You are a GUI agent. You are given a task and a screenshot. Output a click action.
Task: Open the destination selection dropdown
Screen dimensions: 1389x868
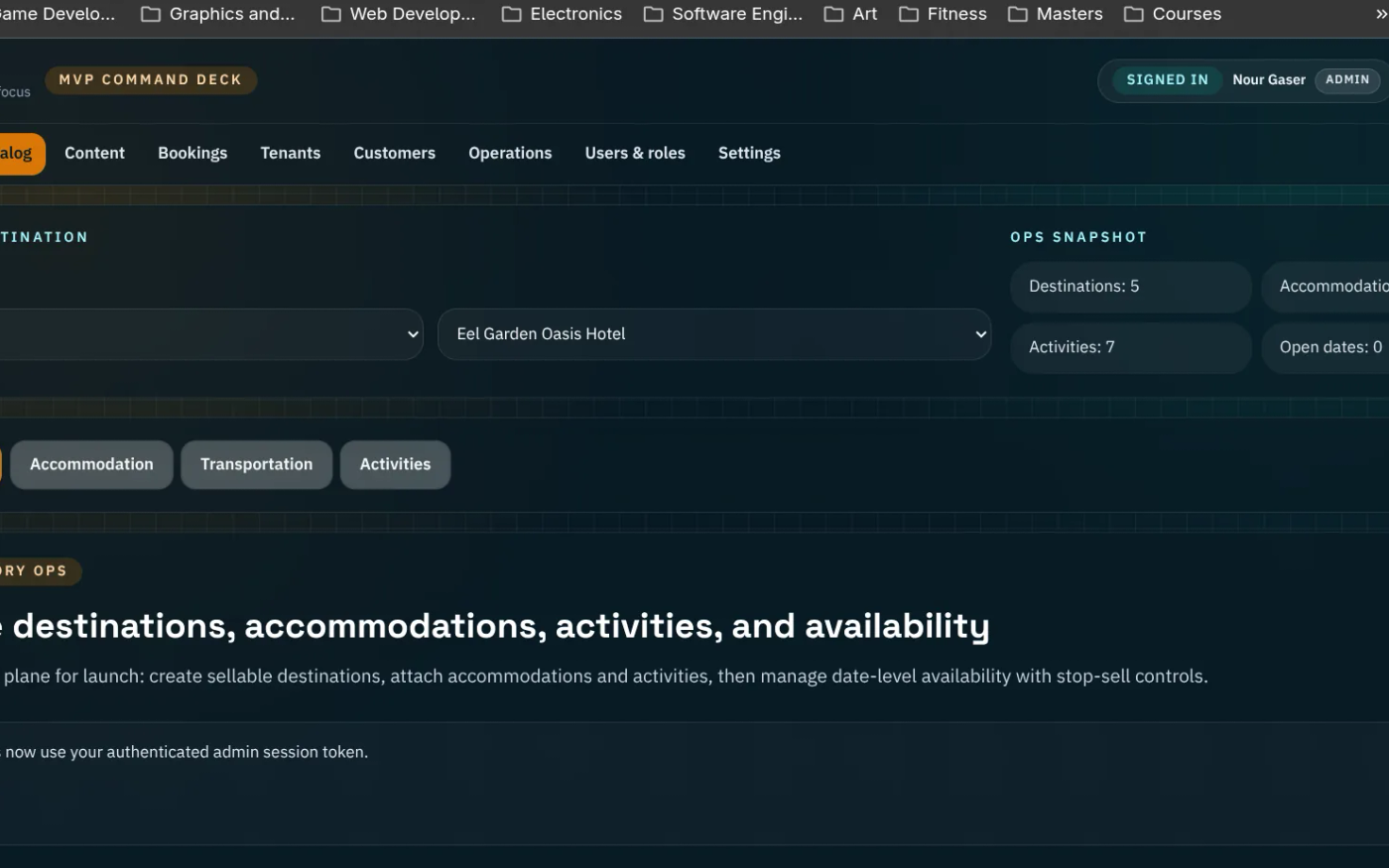click(208, 334)
